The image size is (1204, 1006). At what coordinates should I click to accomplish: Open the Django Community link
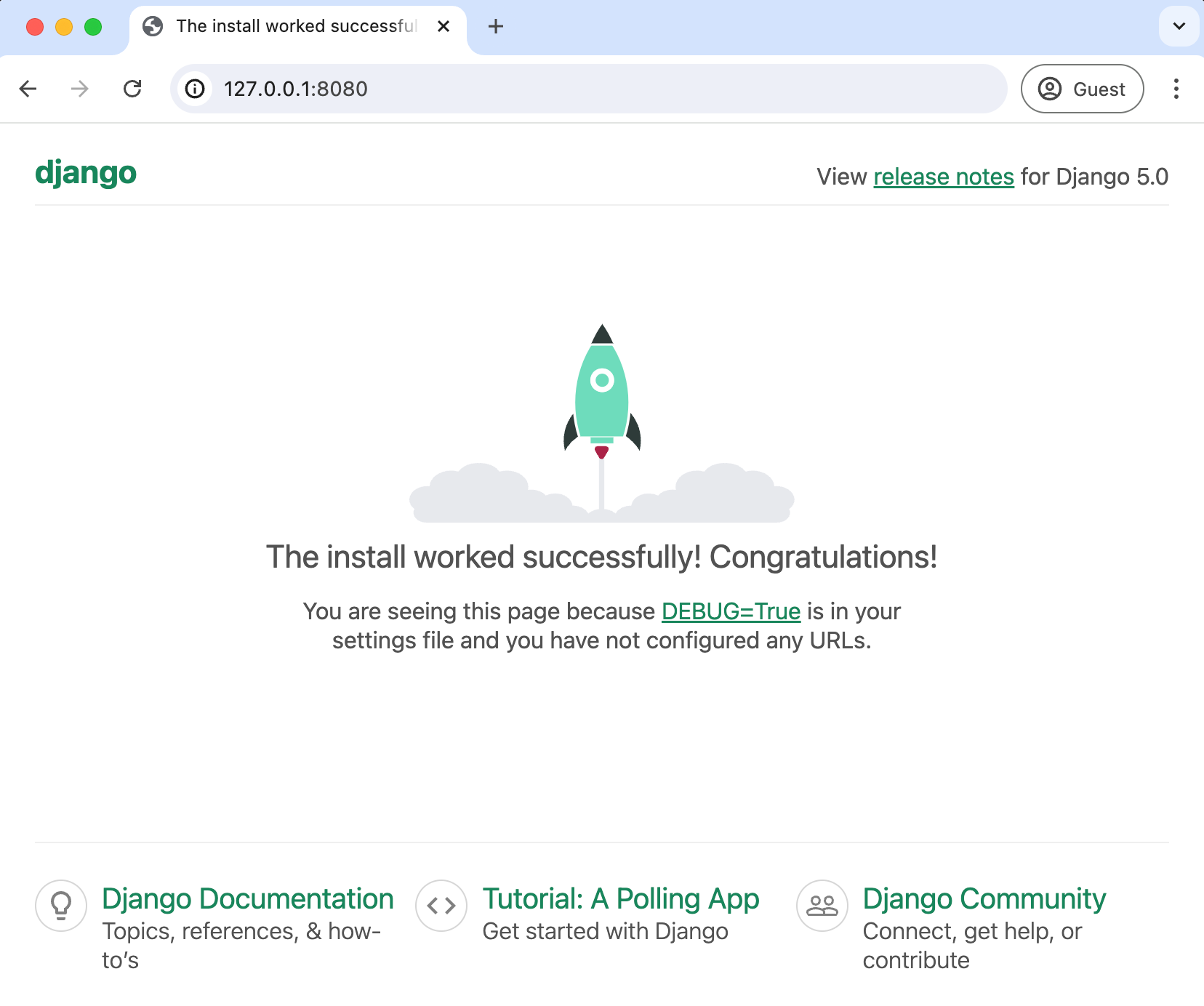pyautogui.click(x=984, y=899)
